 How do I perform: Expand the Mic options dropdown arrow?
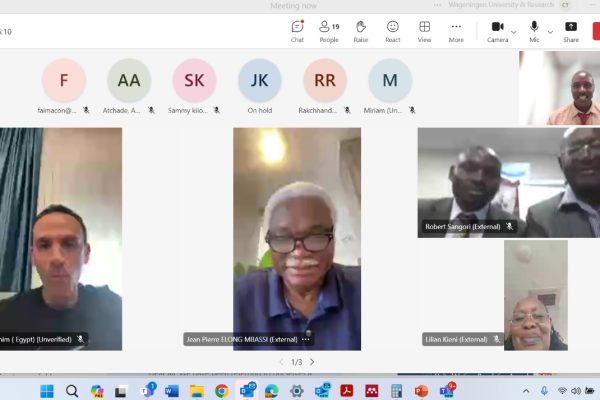click(549, 31)
